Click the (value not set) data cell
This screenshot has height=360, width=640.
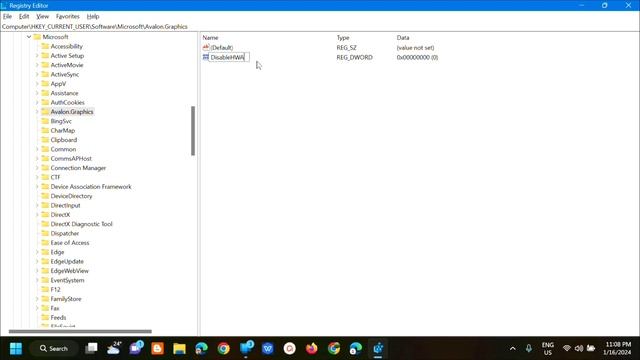tap(415, 48)
